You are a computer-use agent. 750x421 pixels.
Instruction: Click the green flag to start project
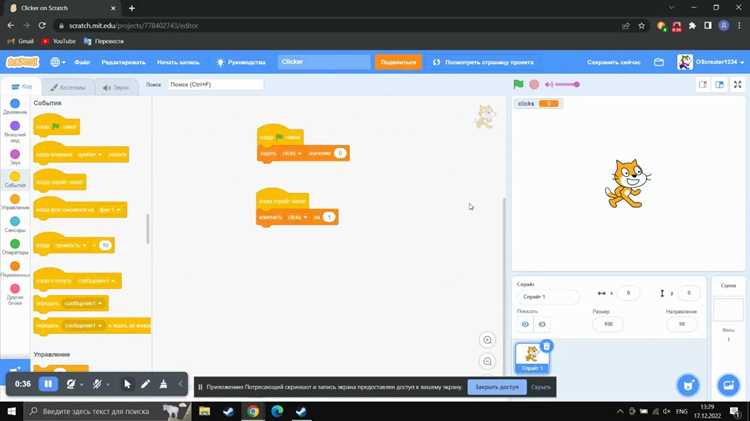point(518,84)
